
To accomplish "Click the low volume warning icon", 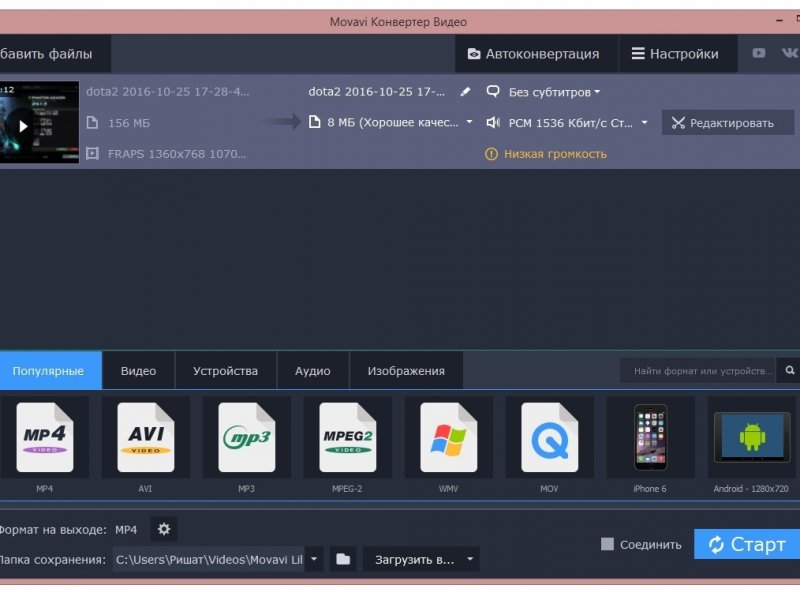I will pos(491,154).
